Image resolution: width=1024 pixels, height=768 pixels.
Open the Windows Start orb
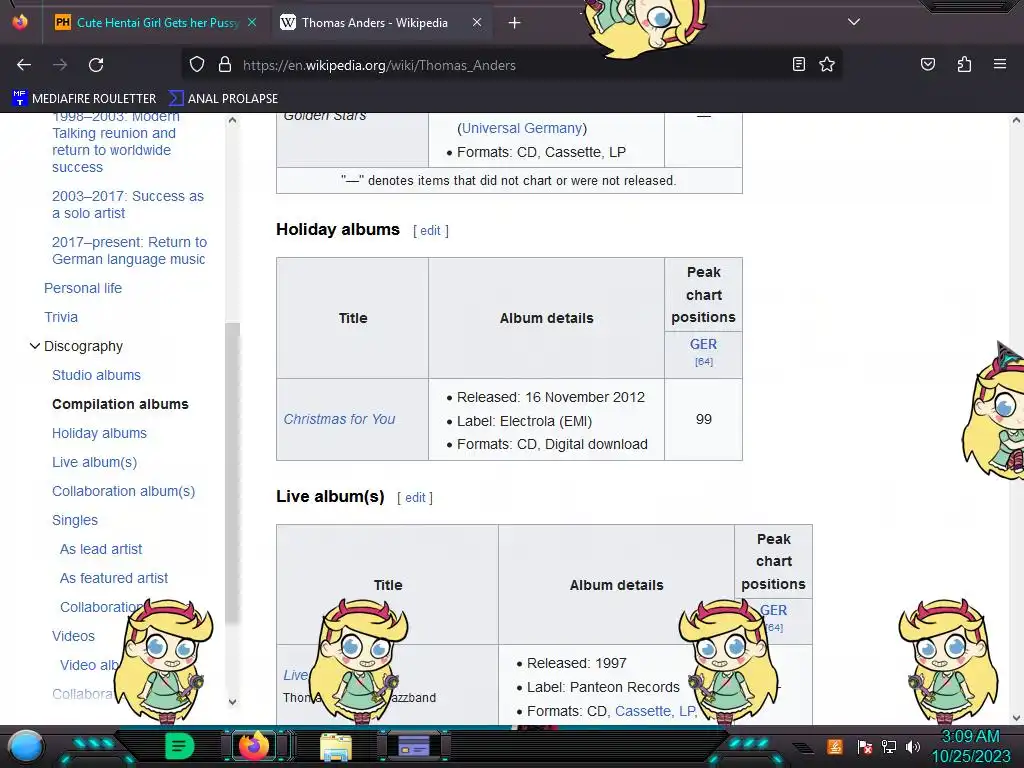click(x=25, y=746)
